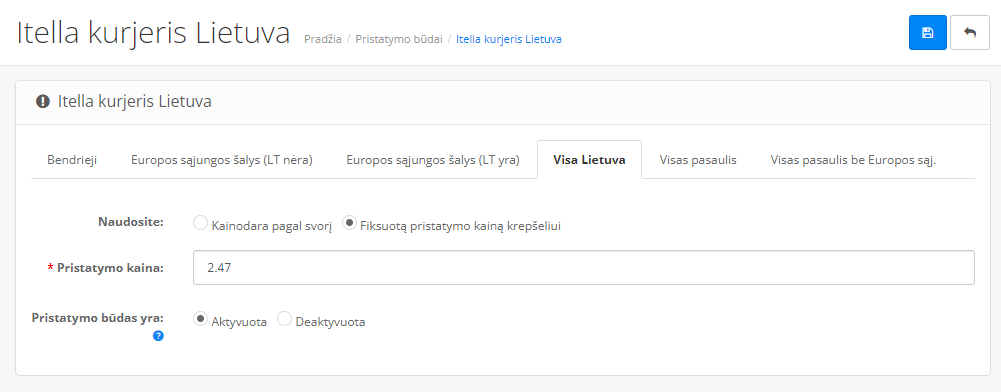The width and height of the screenshot is (1001, 392).
Task: Switch to the Visas pasaulis tab
Action: click(698, 160)
